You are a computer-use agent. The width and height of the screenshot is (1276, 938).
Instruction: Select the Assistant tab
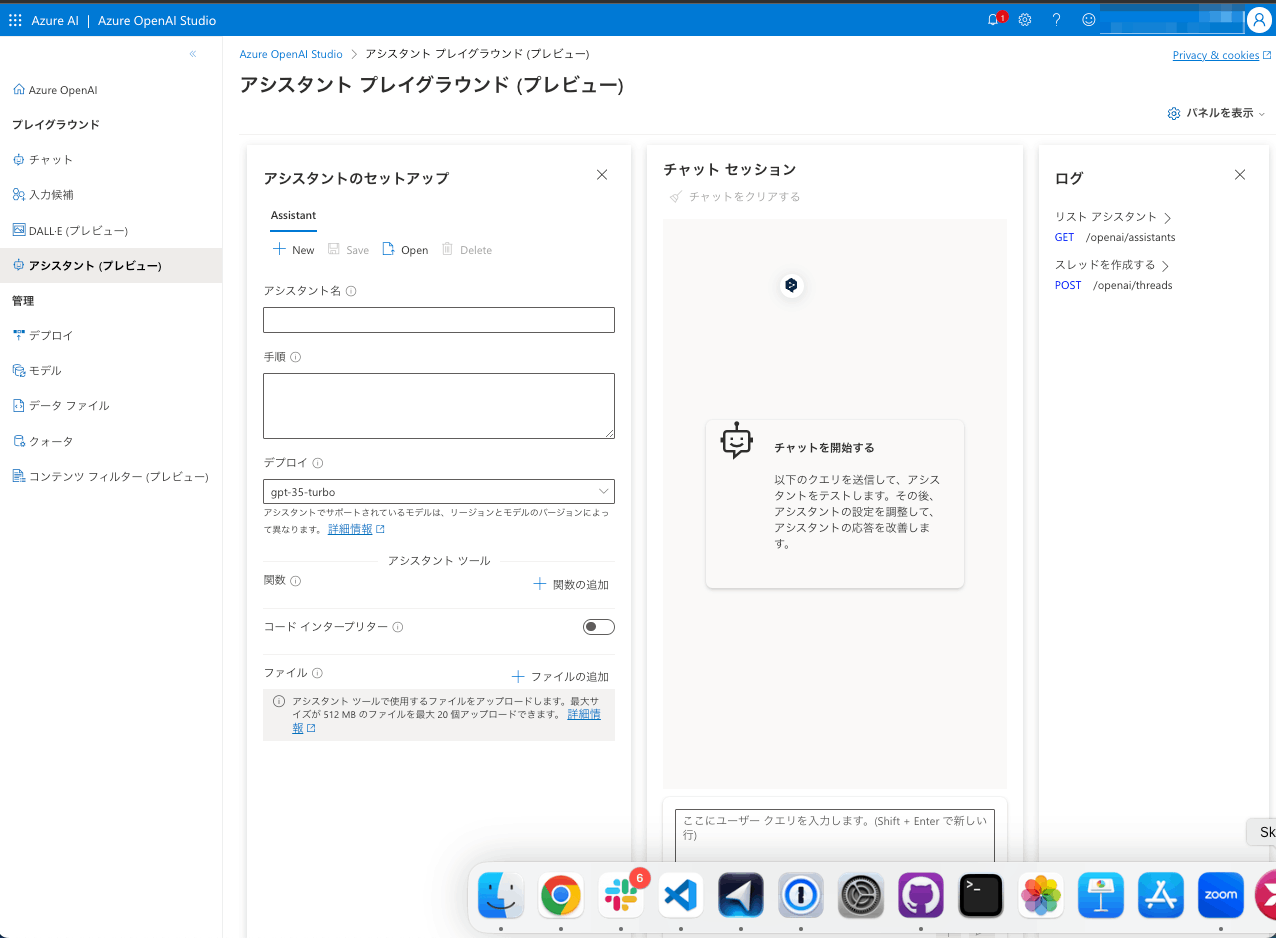tap(293, 215)
